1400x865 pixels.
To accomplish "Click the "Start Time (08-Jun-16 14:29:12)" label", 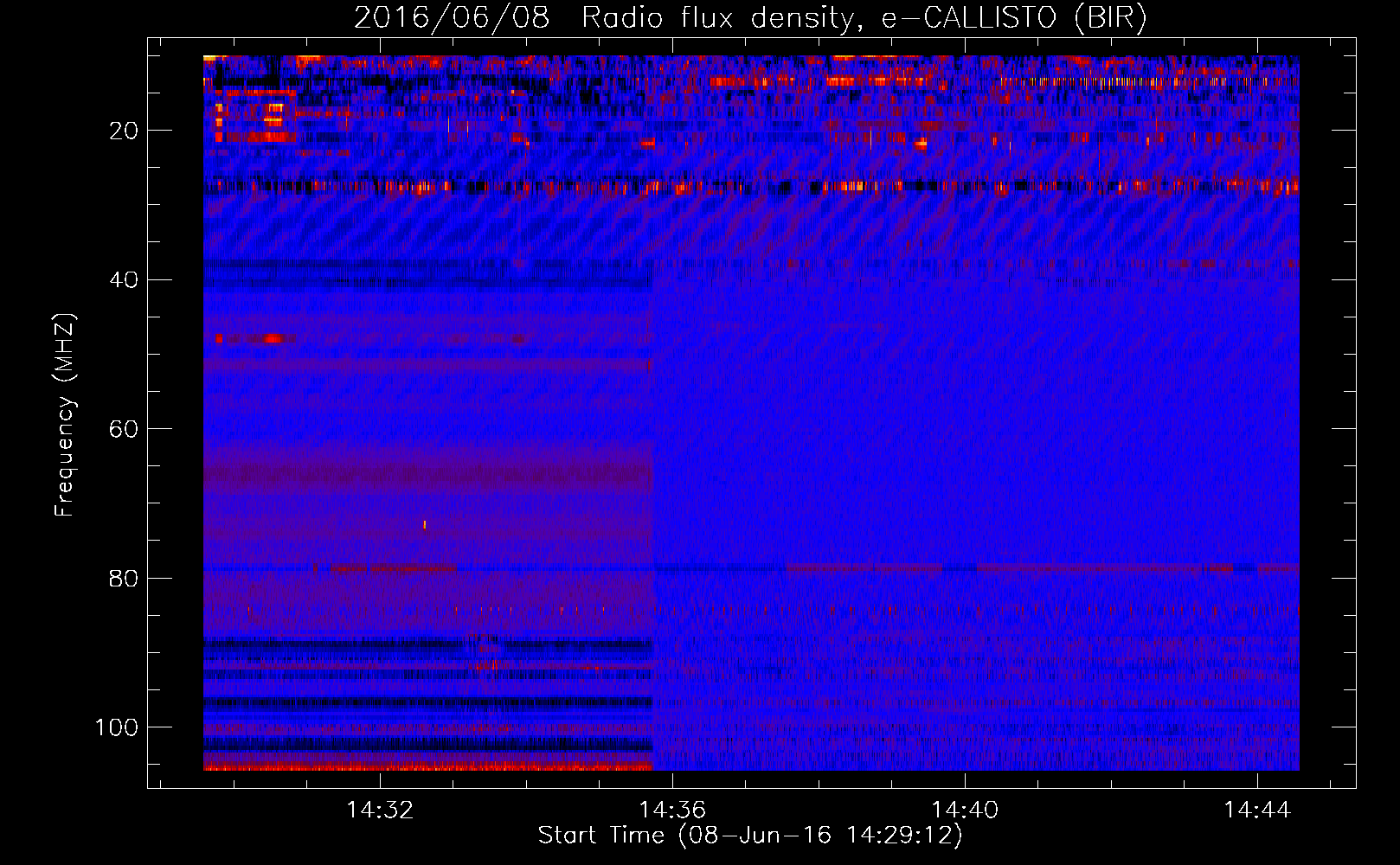I will click(750, 836).
